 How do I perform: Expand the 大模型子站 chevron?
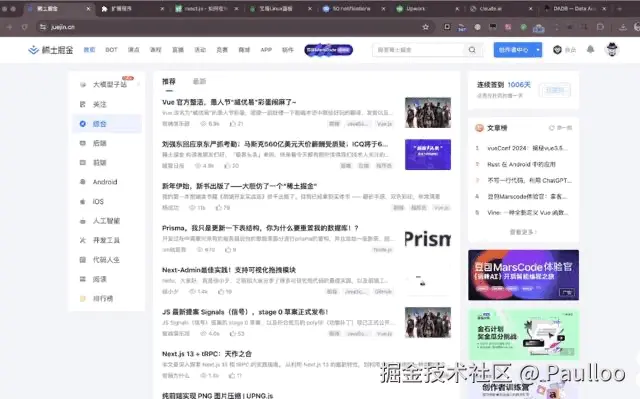click(x=138, y=84)
